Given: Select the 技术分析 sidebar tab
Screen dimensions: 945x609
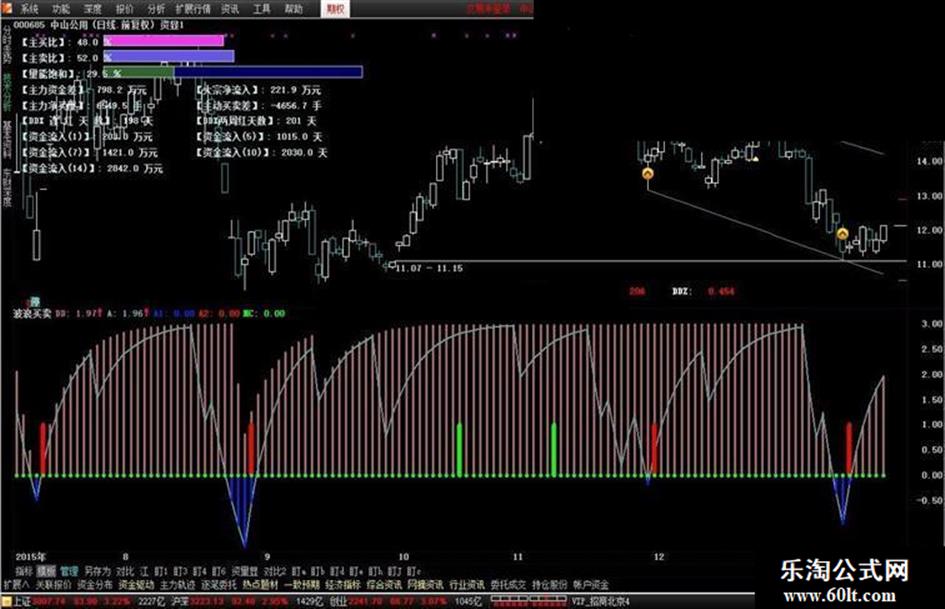Looking at the screenshot, I should (7, 92).
